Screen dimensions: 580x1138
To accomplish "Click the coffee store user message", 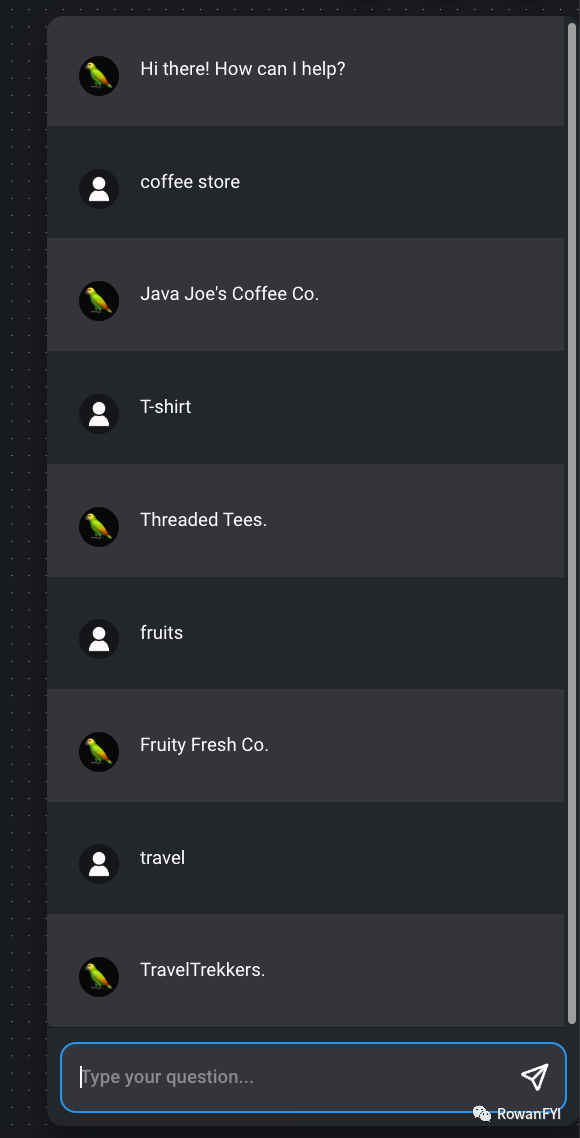I will pyautogui.click(x=189, y=181).
